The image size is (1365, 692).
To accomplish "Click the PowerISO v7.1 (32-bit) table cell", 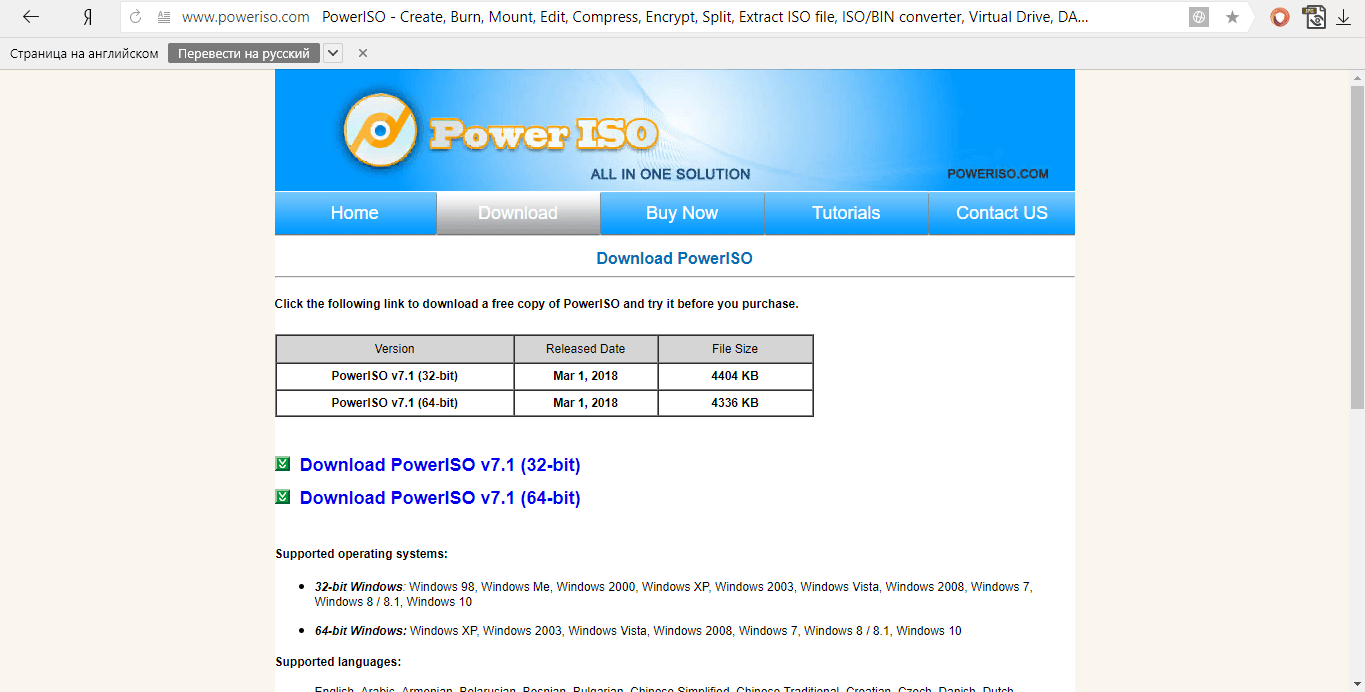I will pos(395,376).
